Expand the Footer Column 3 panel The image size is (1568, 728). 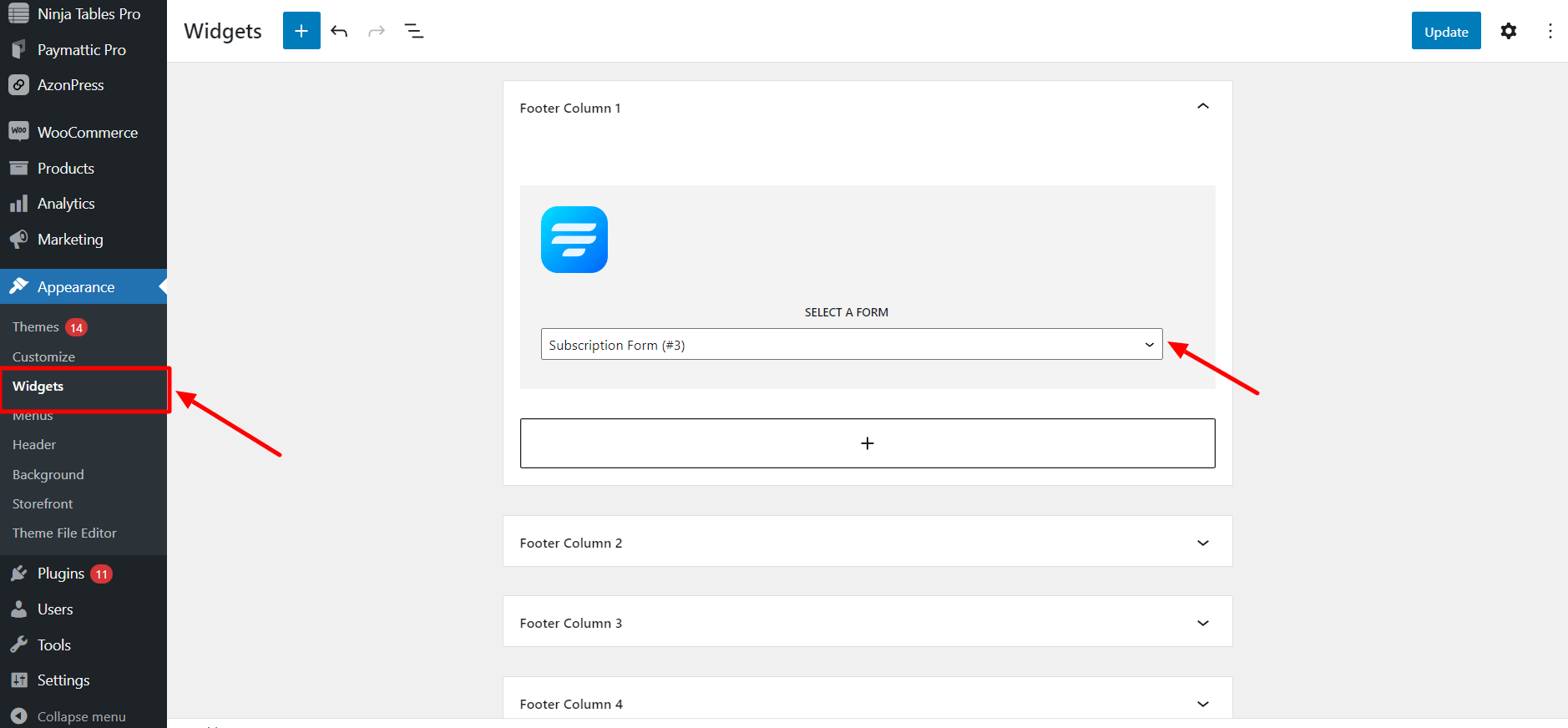pos(1202,623)
